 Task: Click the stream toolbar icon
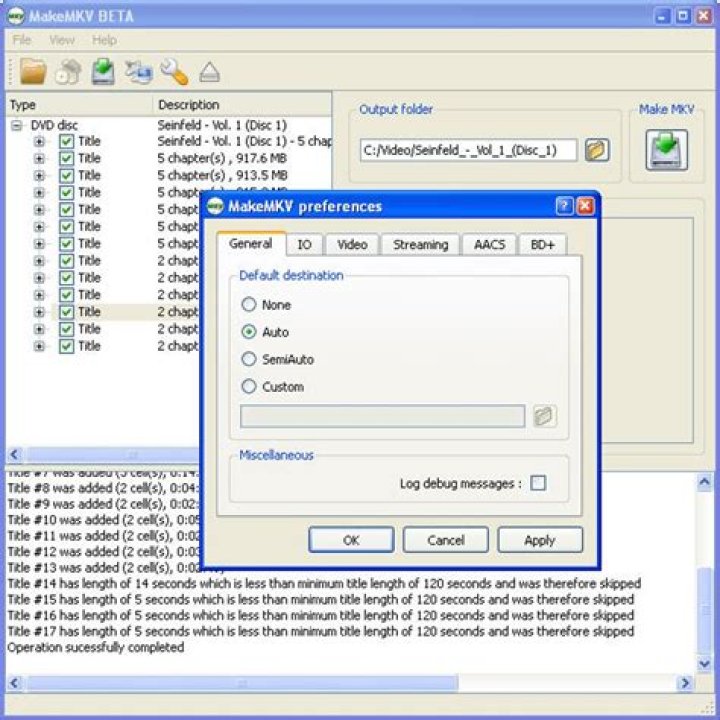click(139, 72)
